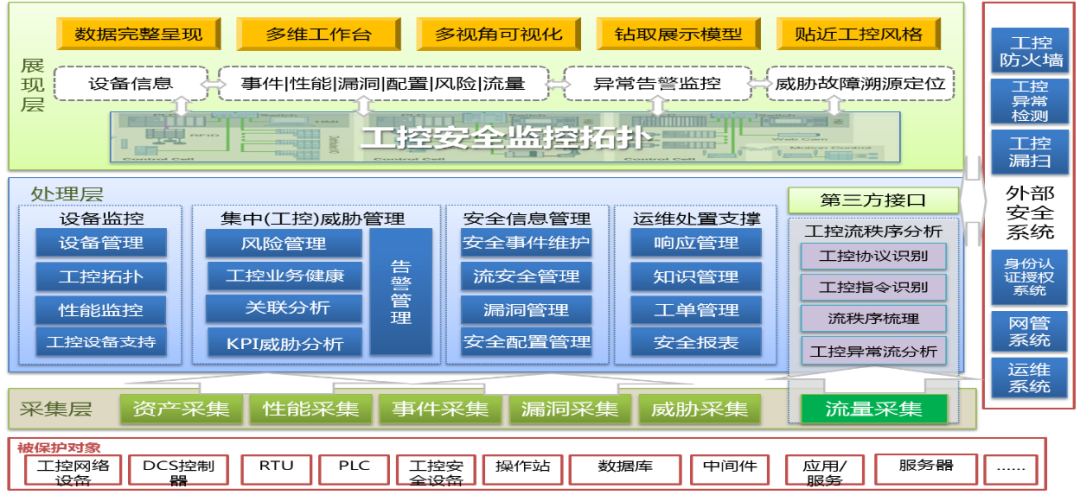Select the 性能监控 module
The height and width of the screenshot is (495, 1080).
pos(101,310)
